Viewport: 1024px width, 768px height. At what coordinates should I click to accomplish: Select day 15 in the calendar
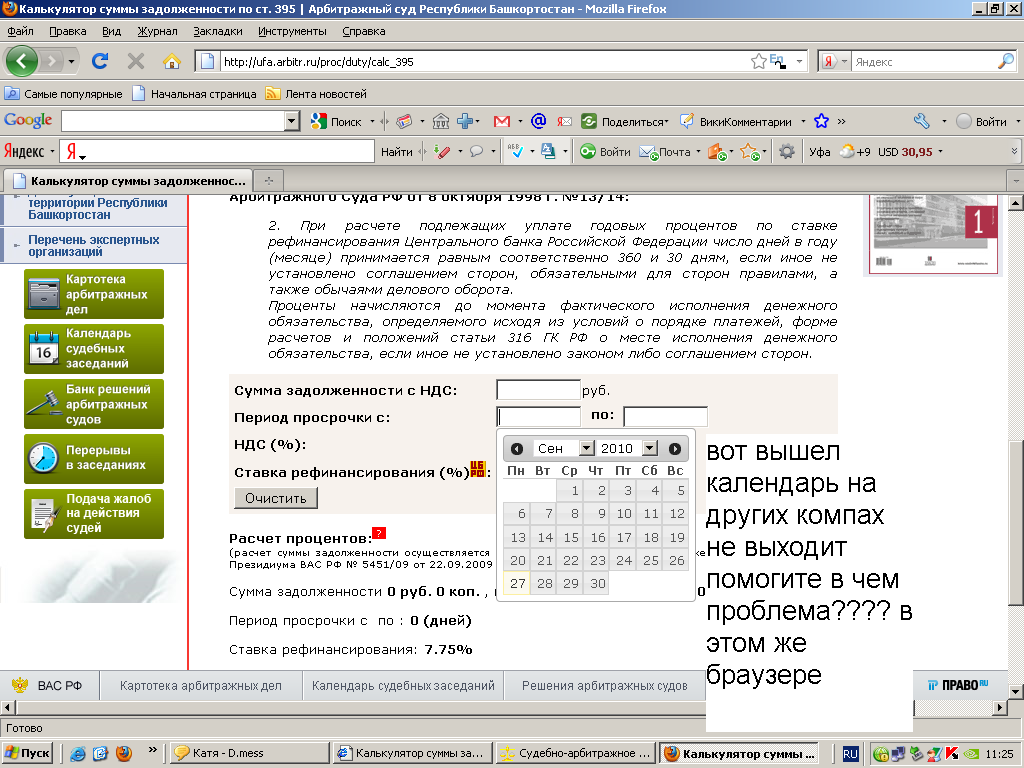click(x=571, y=537)
